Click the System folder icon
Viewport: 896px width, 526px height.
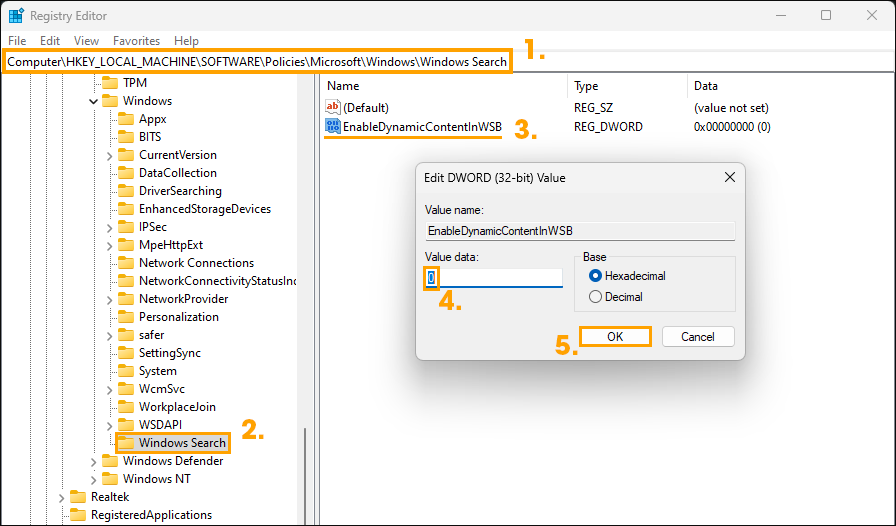coord(126,371)
